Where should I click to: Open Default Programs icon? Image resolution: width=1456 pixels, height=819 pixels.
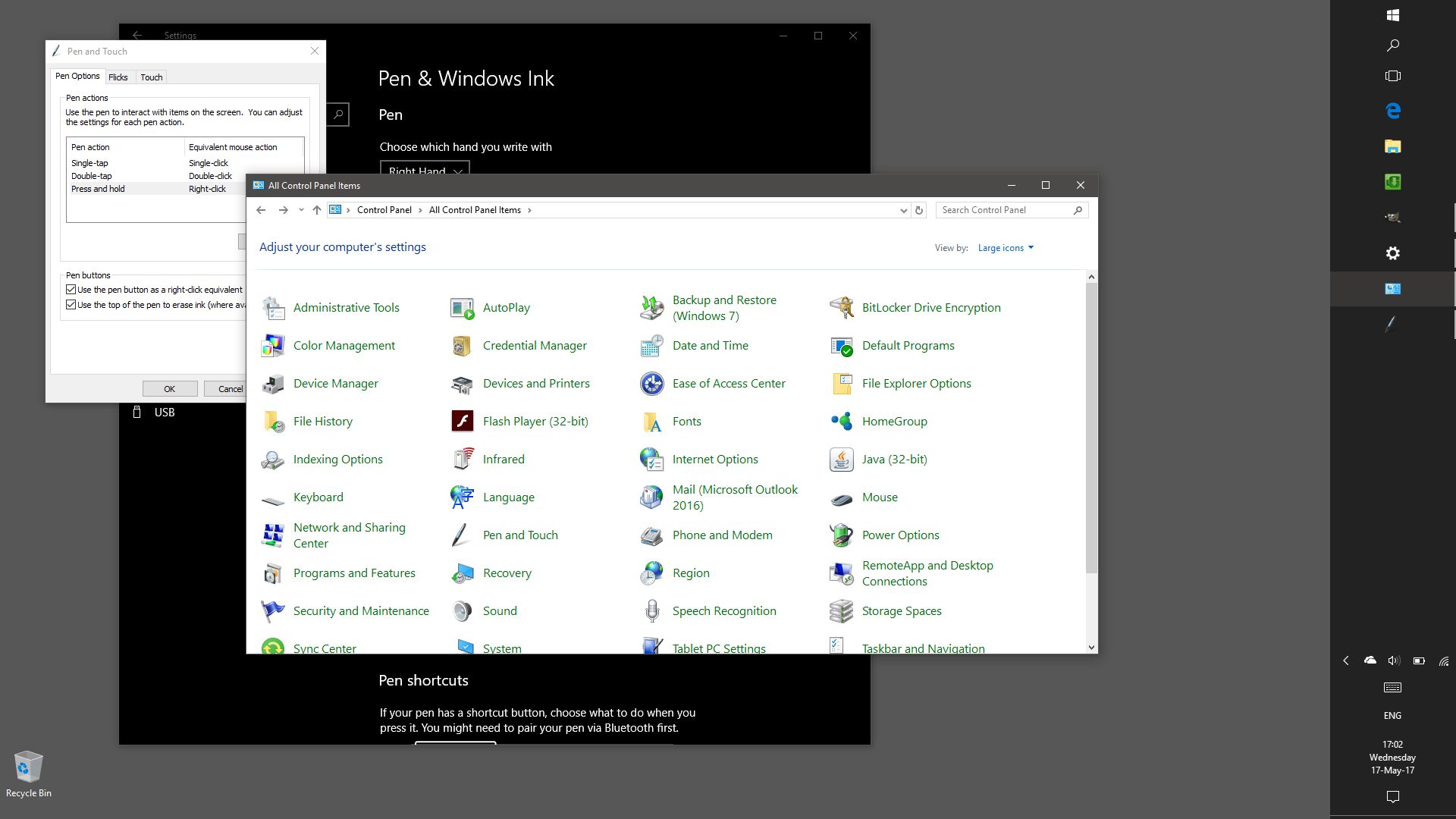point(842,346)
